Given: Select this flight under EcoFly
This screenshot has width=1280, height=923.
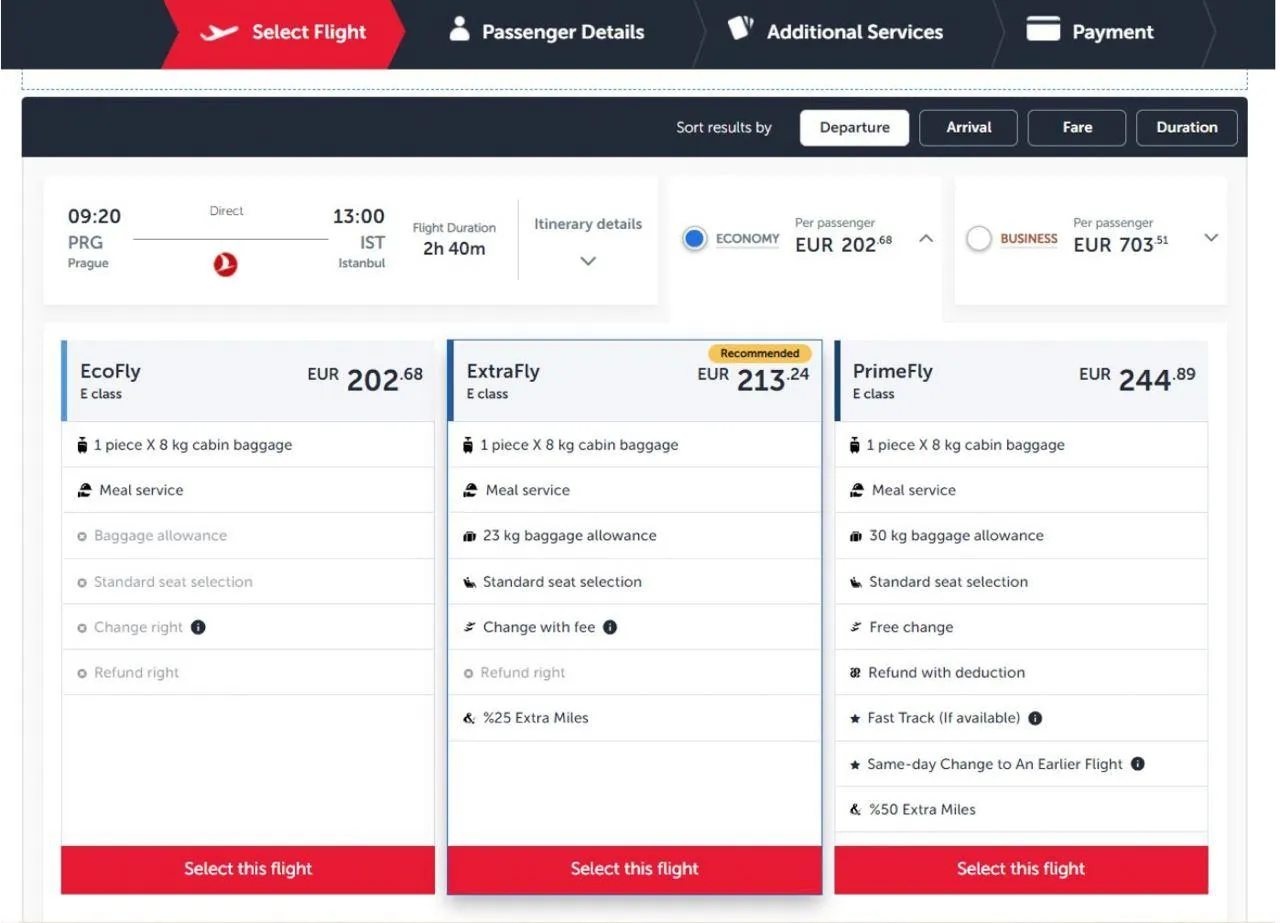Looking at the screenshot, I should pyautogui.click(x=248, y=869).
